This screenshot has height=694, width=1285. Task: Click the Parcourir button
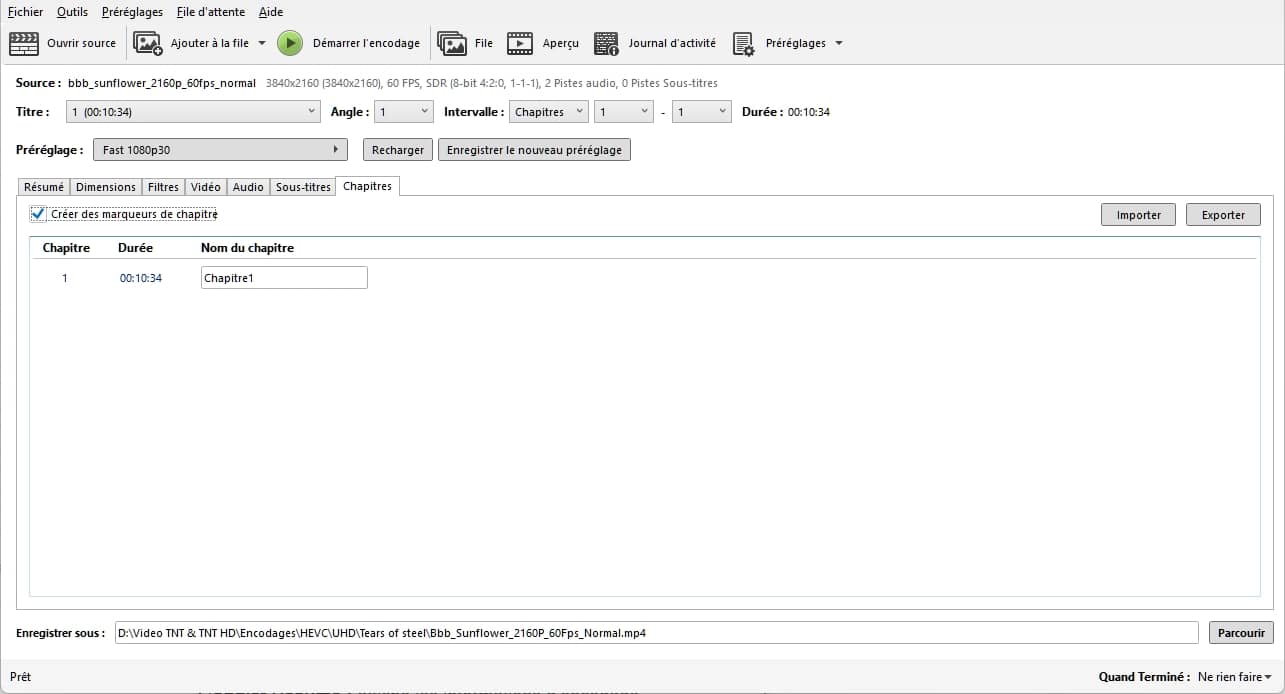1241,633
